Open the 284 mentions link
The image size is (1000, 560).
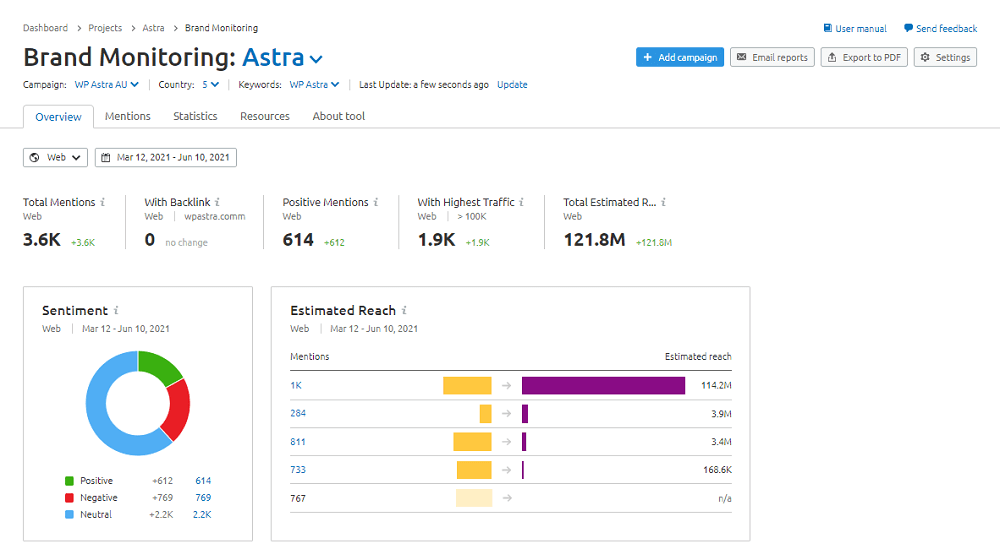click(298, 413)
